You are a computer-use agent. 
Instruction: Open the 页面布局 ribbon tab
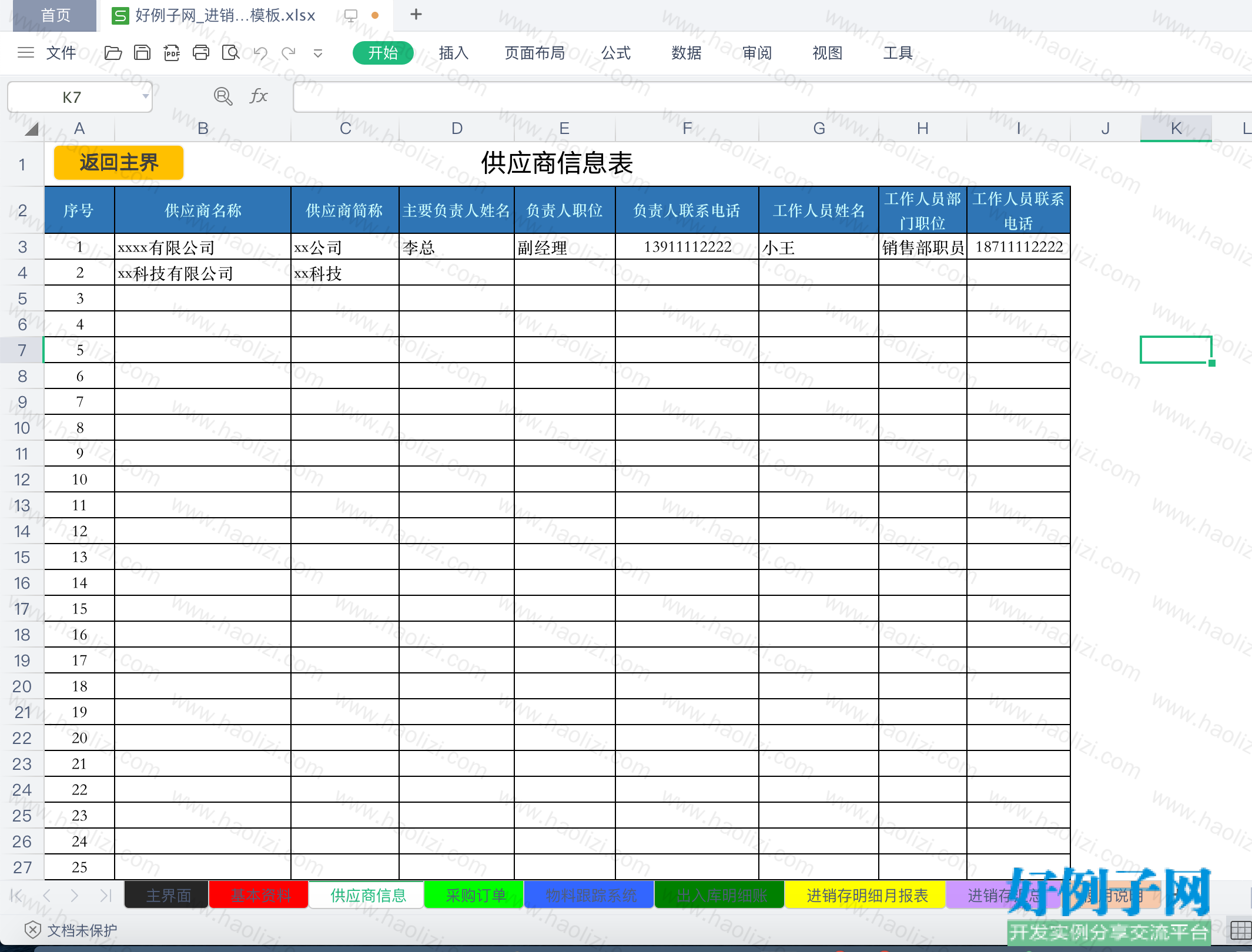pos(535,53)
